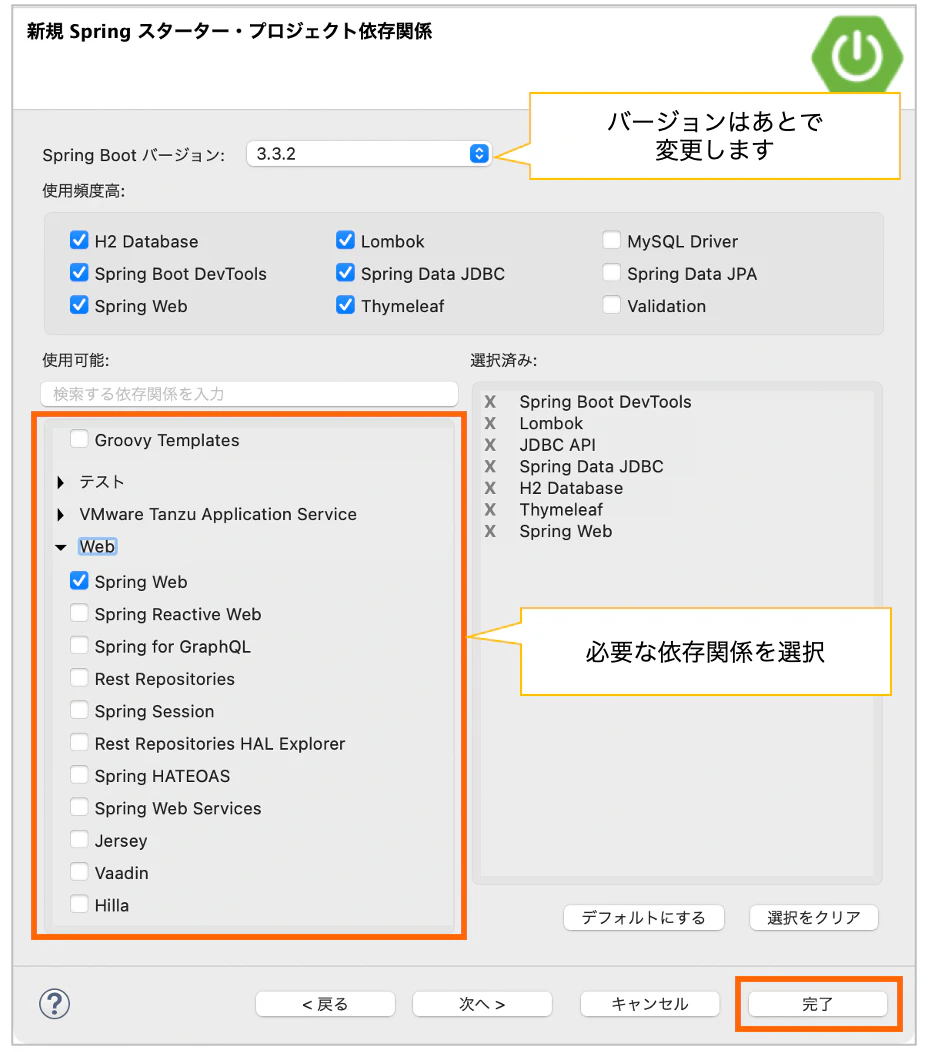Viewport: 928px width, 1052px height.
Task: Open help via the question mark icon
Action: pos(55,1004)
